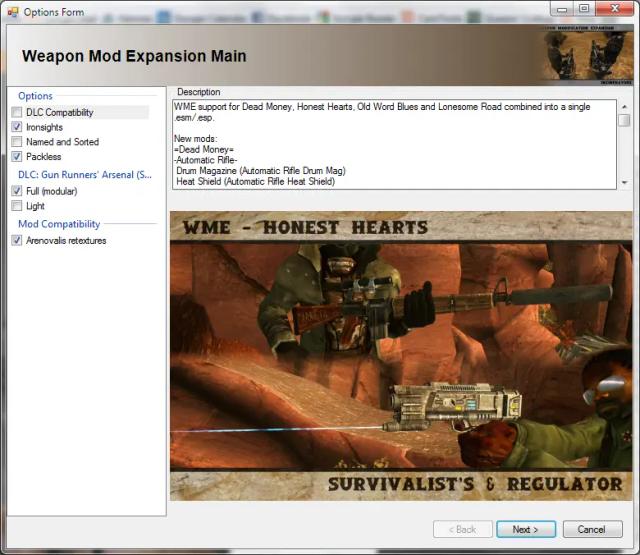Click the Weapon Mod Expansion Main title

point(134,56)
